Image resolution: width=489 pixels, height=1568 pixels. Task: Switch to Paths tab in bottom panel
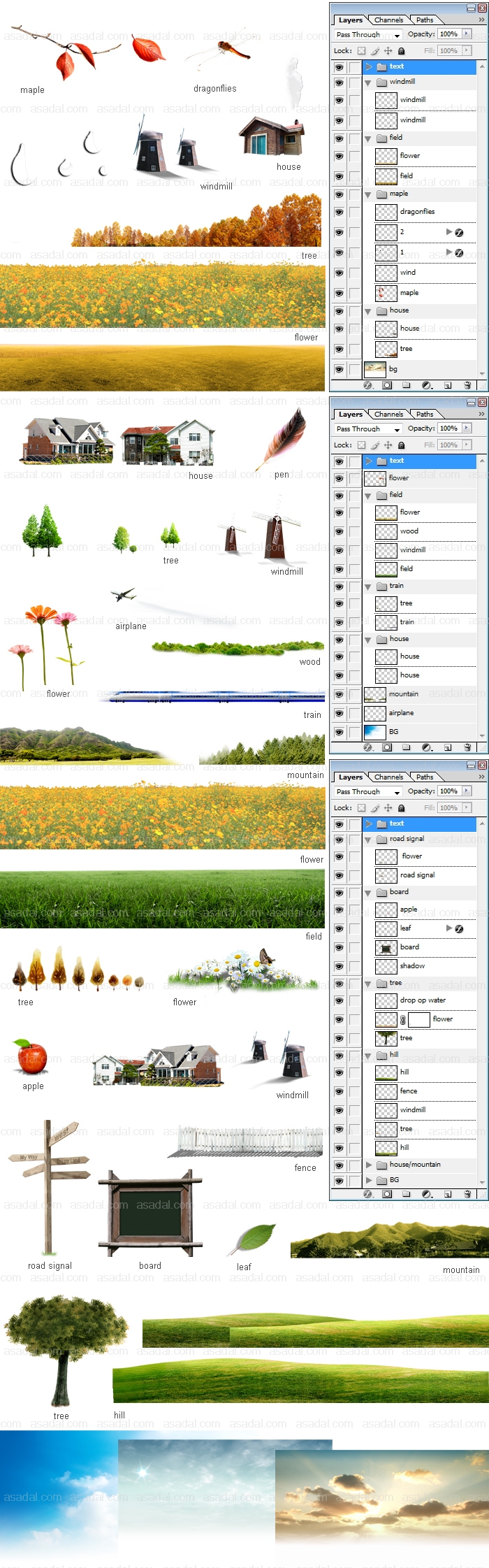tap(425, 777)
